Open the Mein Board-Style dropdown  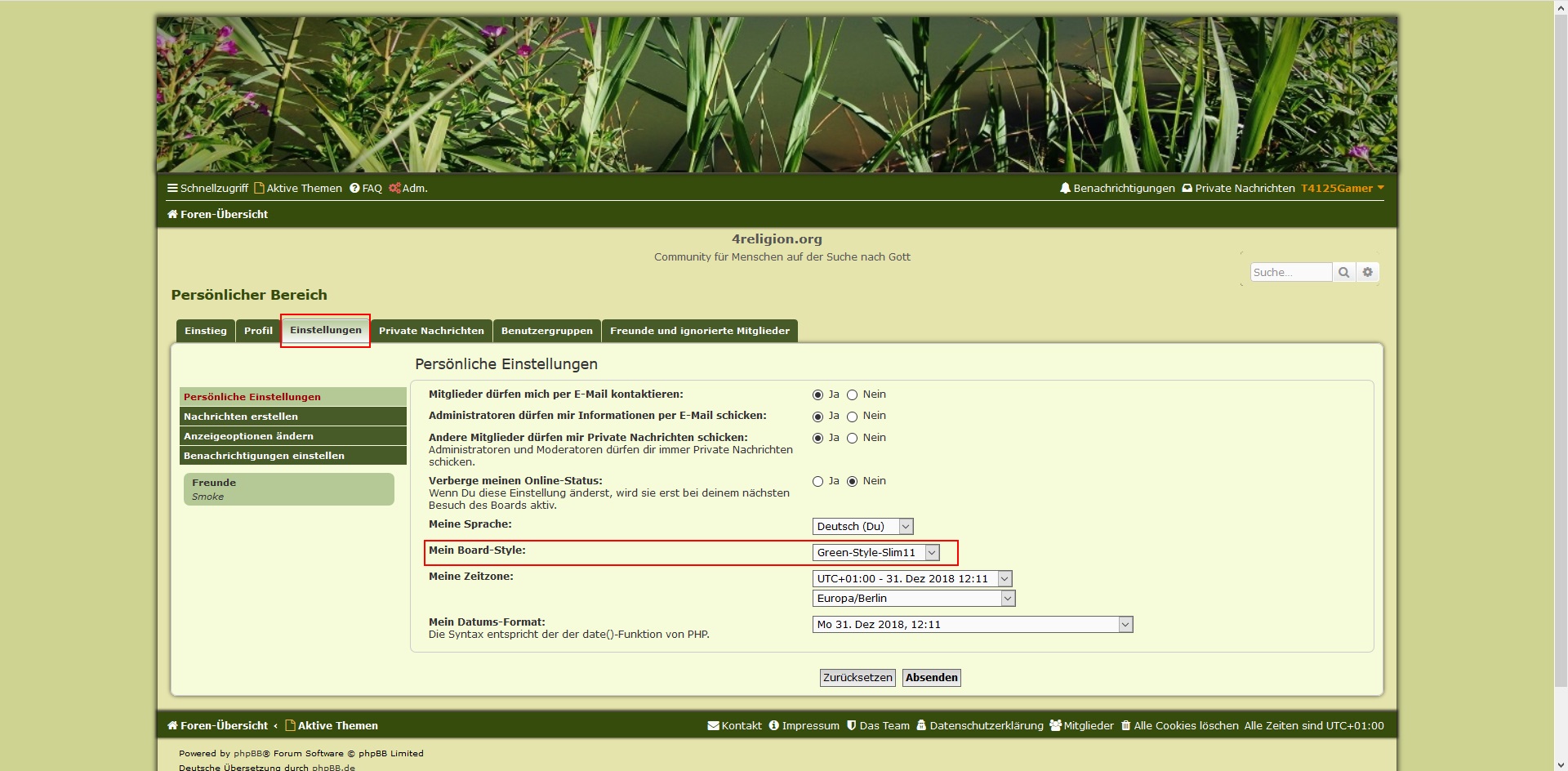pyautogui.click(x=875, y=553)
